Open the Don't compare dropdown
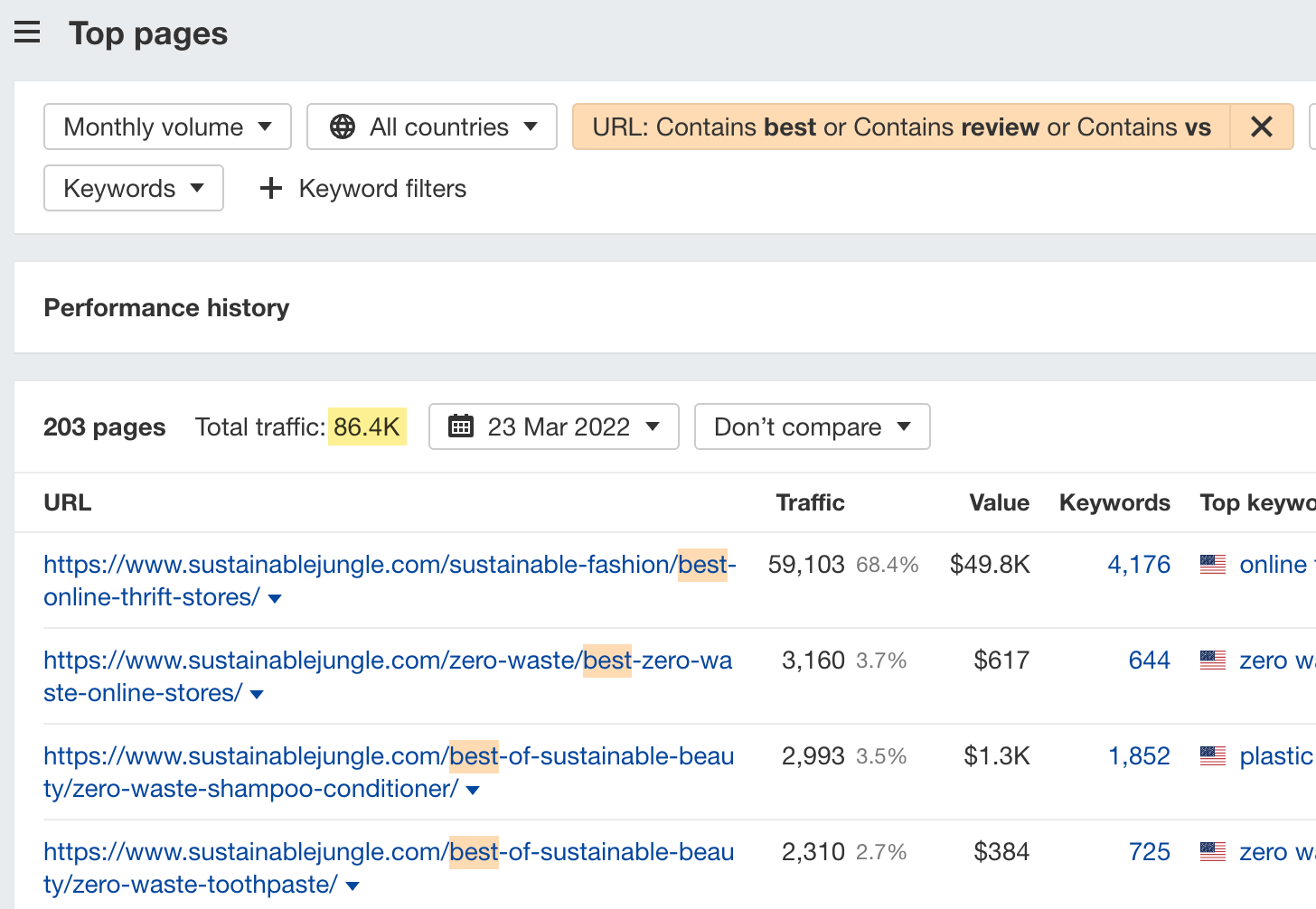Screen dimensions: 1316x909 pos(811,426)
